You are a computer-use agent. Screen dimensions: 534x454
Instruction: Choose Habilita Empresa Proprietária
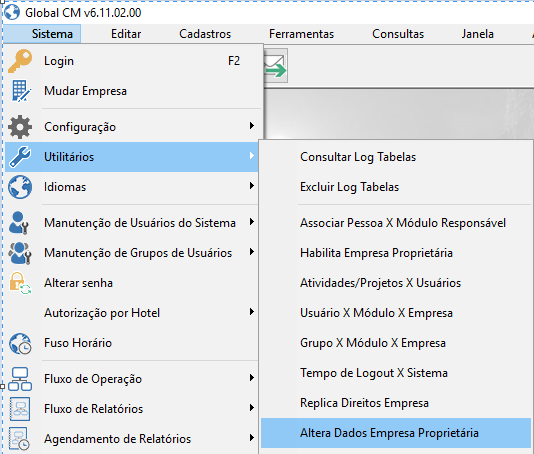coord(396,253)
